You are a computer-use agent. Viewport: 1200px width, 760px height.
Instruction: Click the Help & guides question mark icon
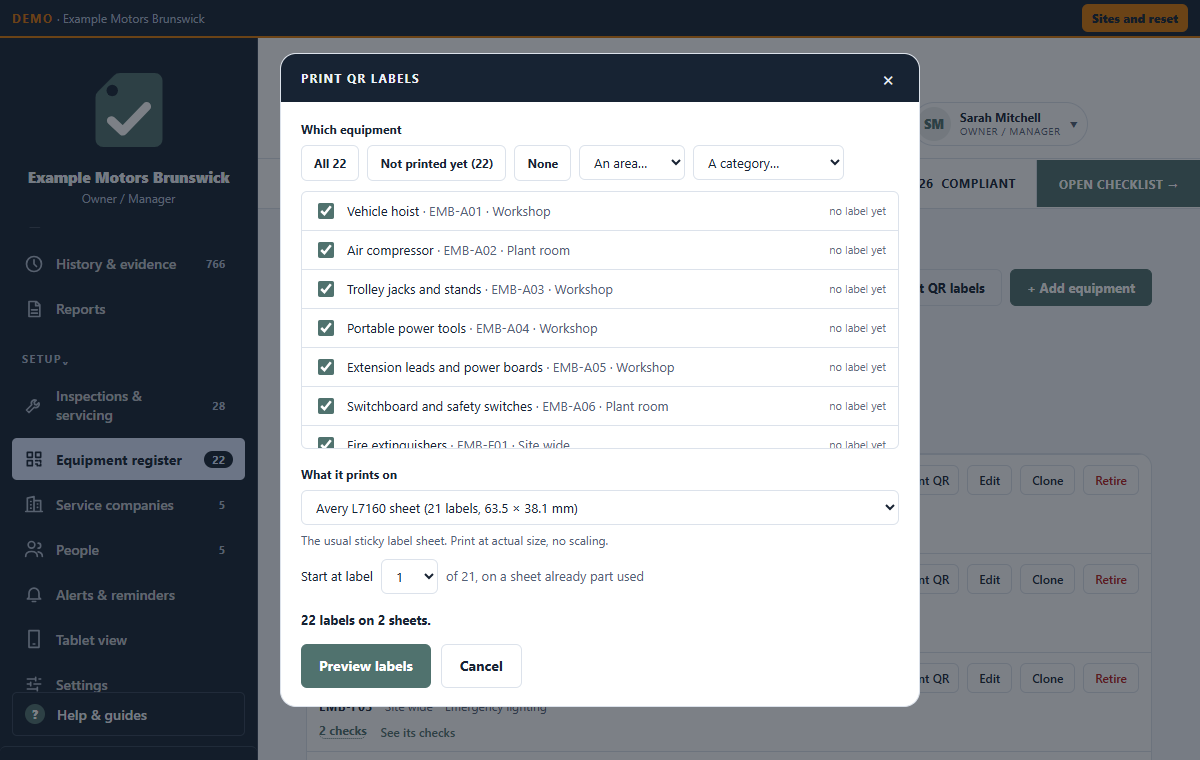[35, 715]
